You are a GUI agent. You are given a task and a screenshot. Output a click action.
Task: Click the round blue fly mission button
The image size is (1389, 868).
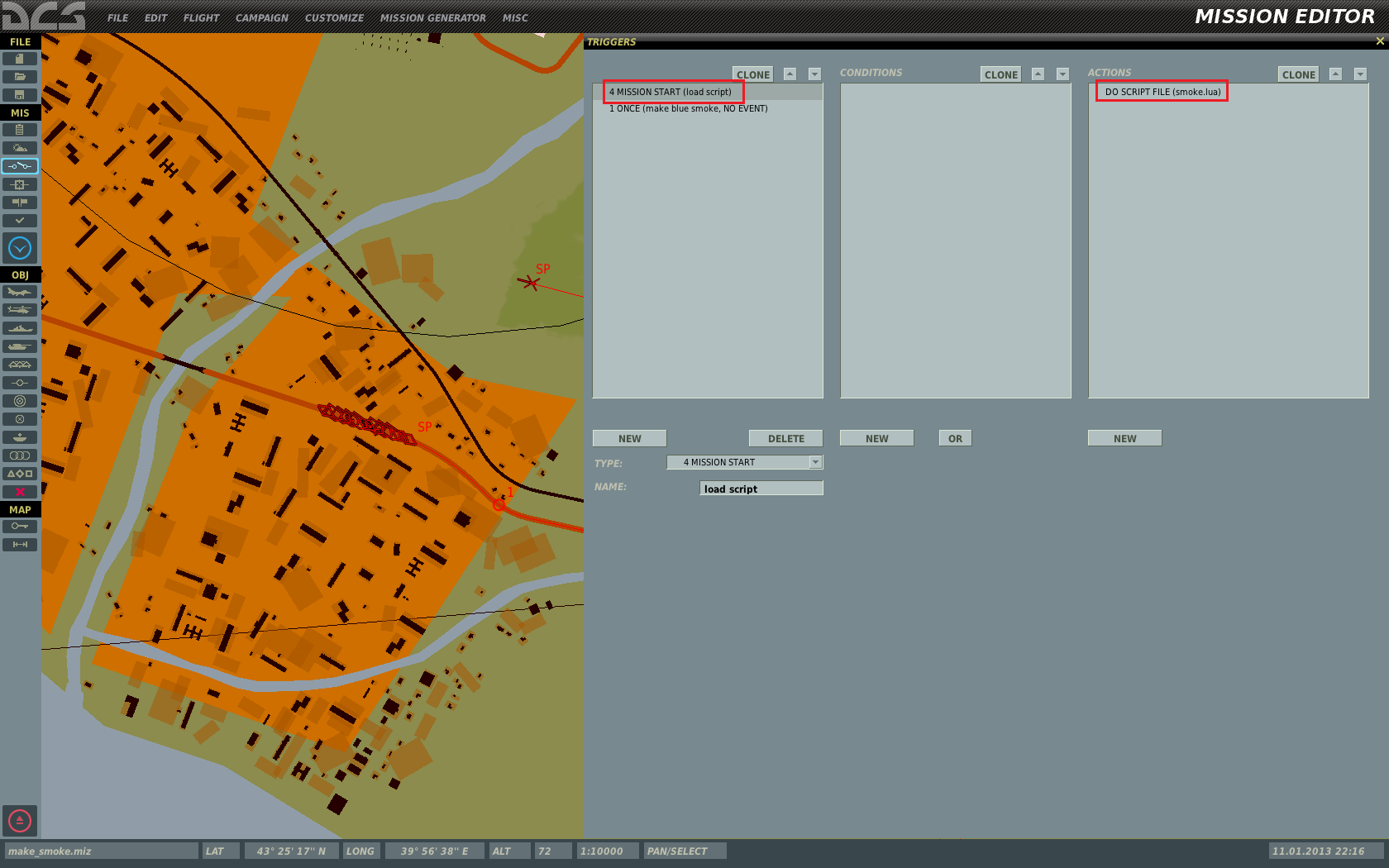coord(20,248)
